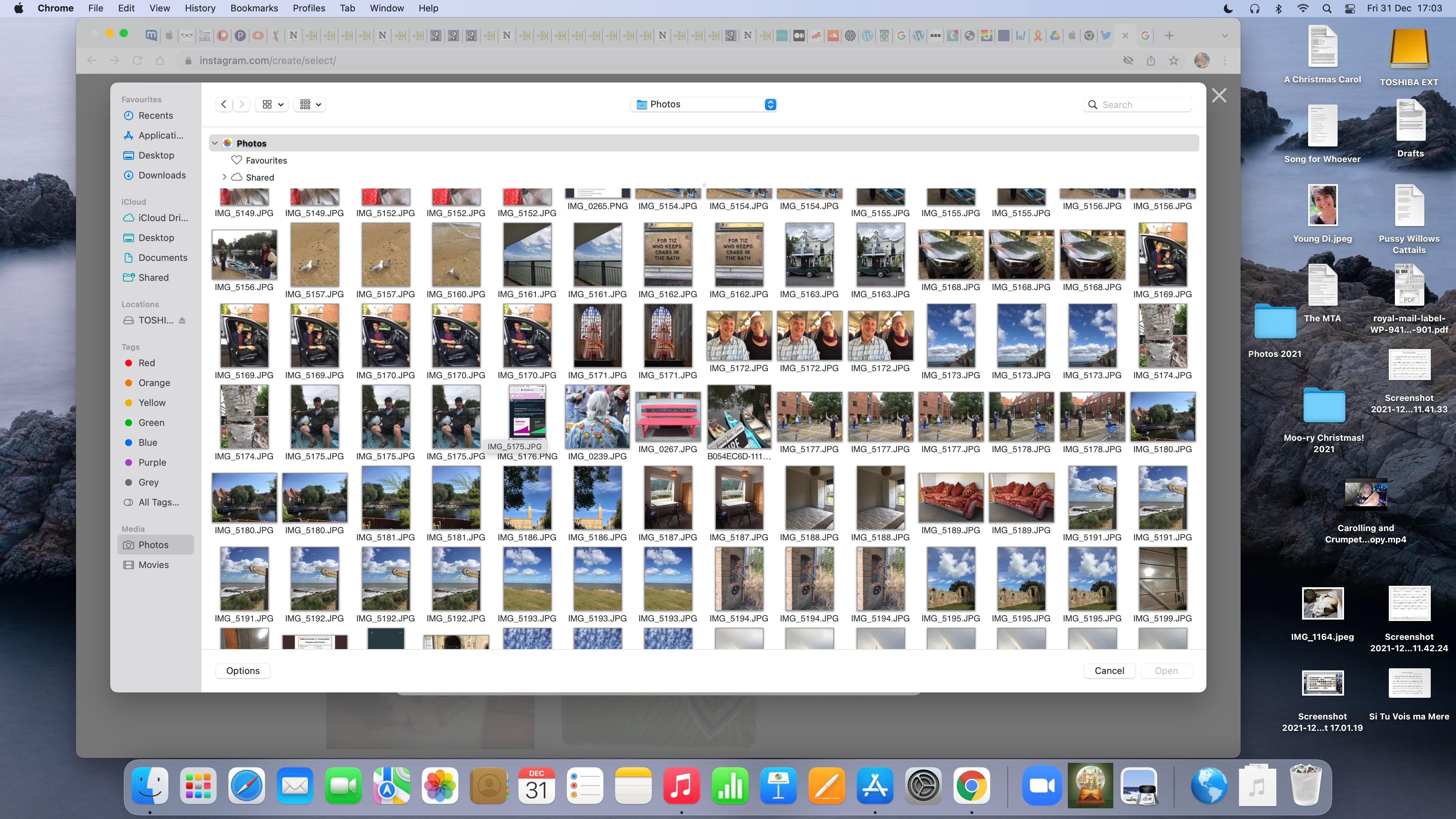Click the Options button
The height and width of the screenshot is (819, 1456).
coord(242,670)
